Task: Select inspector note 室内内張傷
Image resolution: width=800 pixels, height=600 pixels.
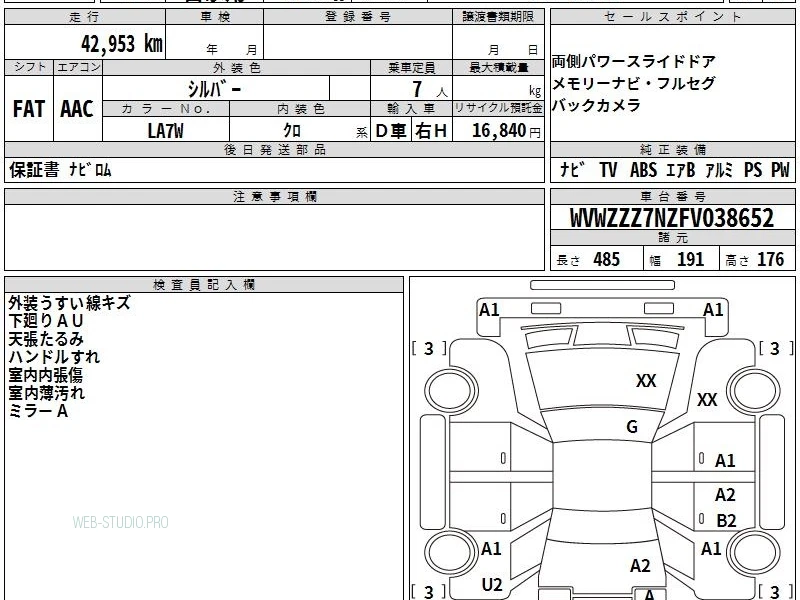Action: click(x=46, y=375)
